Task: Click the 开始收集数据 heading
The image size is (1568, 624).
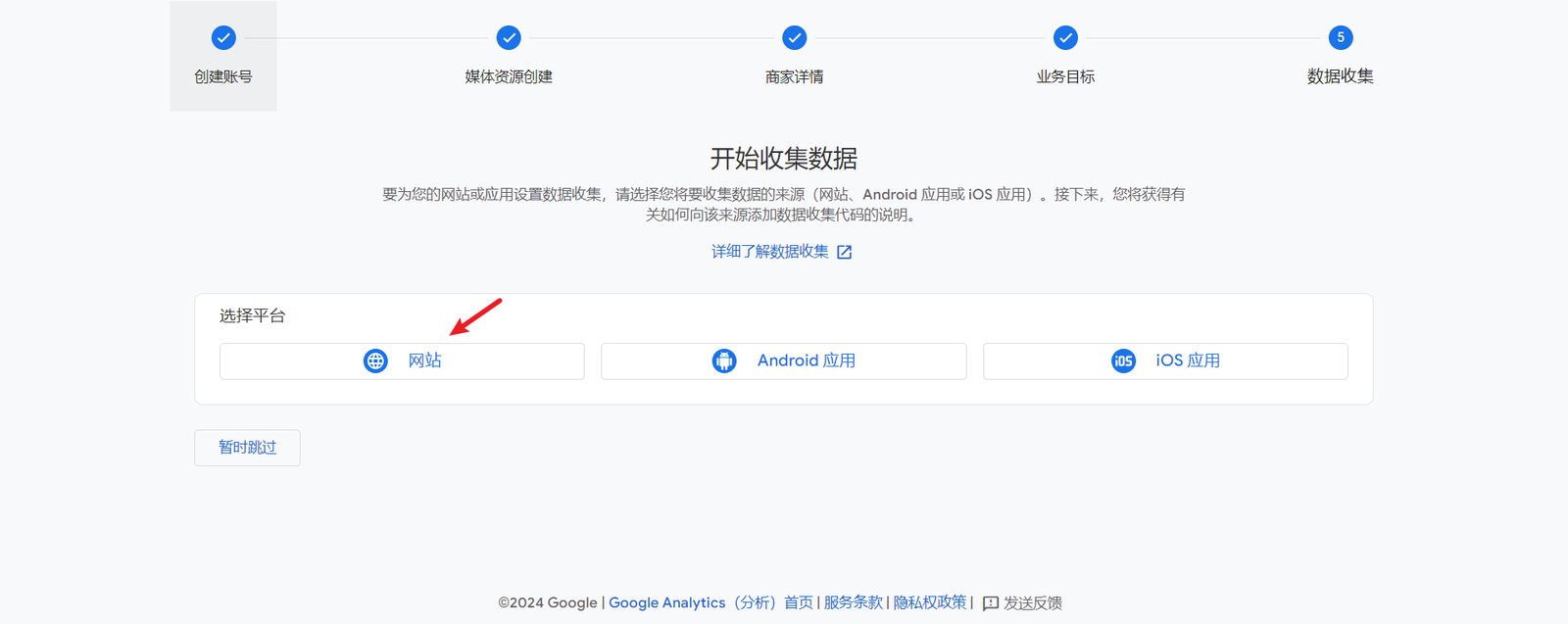Action: (x=784, y=159)
